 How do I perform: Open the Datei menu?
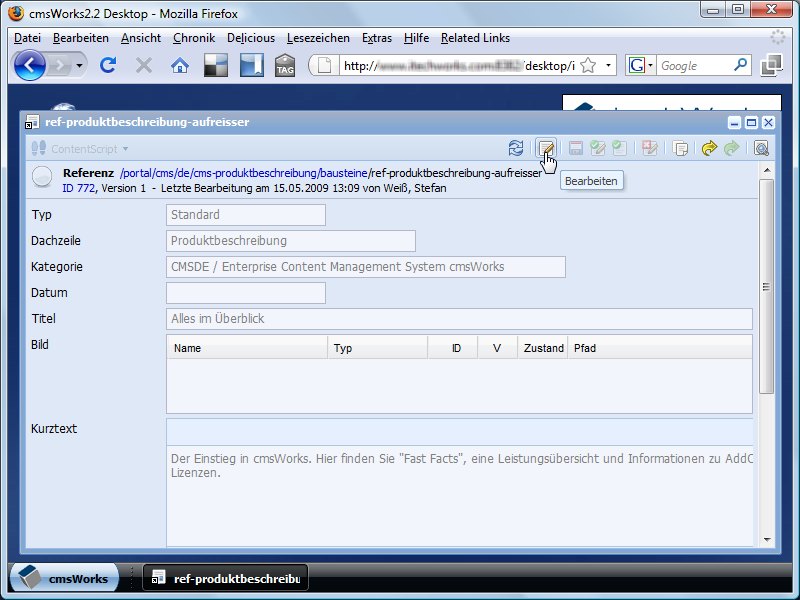(28, 38)
